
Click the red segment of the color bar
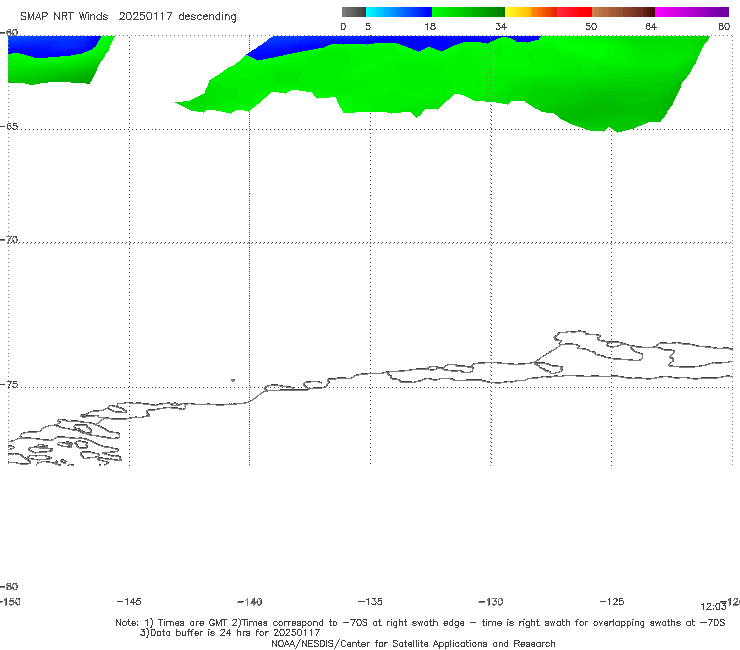coord(574,12)
